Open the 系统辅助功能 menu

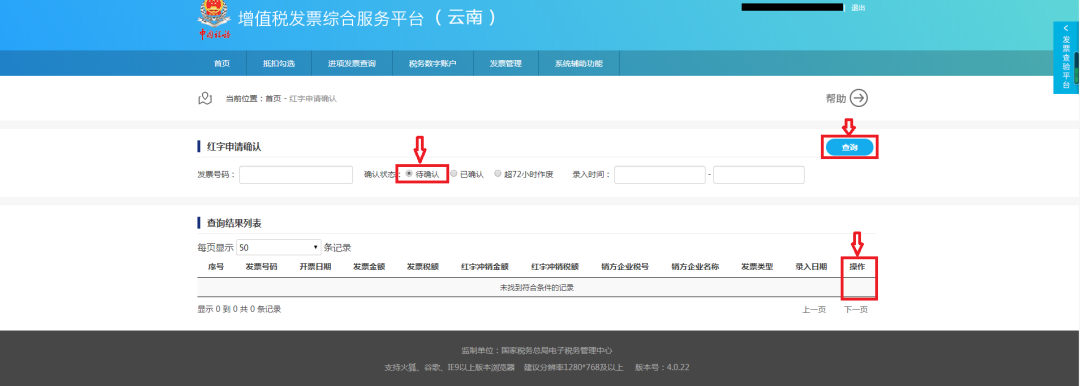579,63
